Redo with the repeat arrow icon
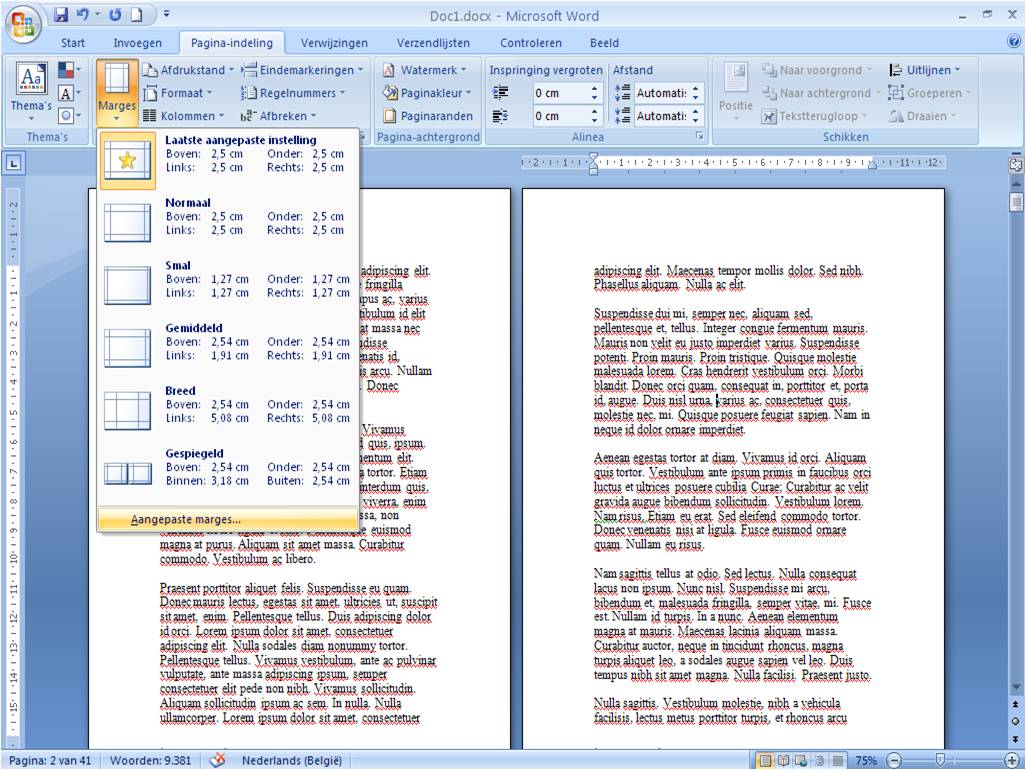Screen dimensions: 1026x770 (x=115, y=14)
